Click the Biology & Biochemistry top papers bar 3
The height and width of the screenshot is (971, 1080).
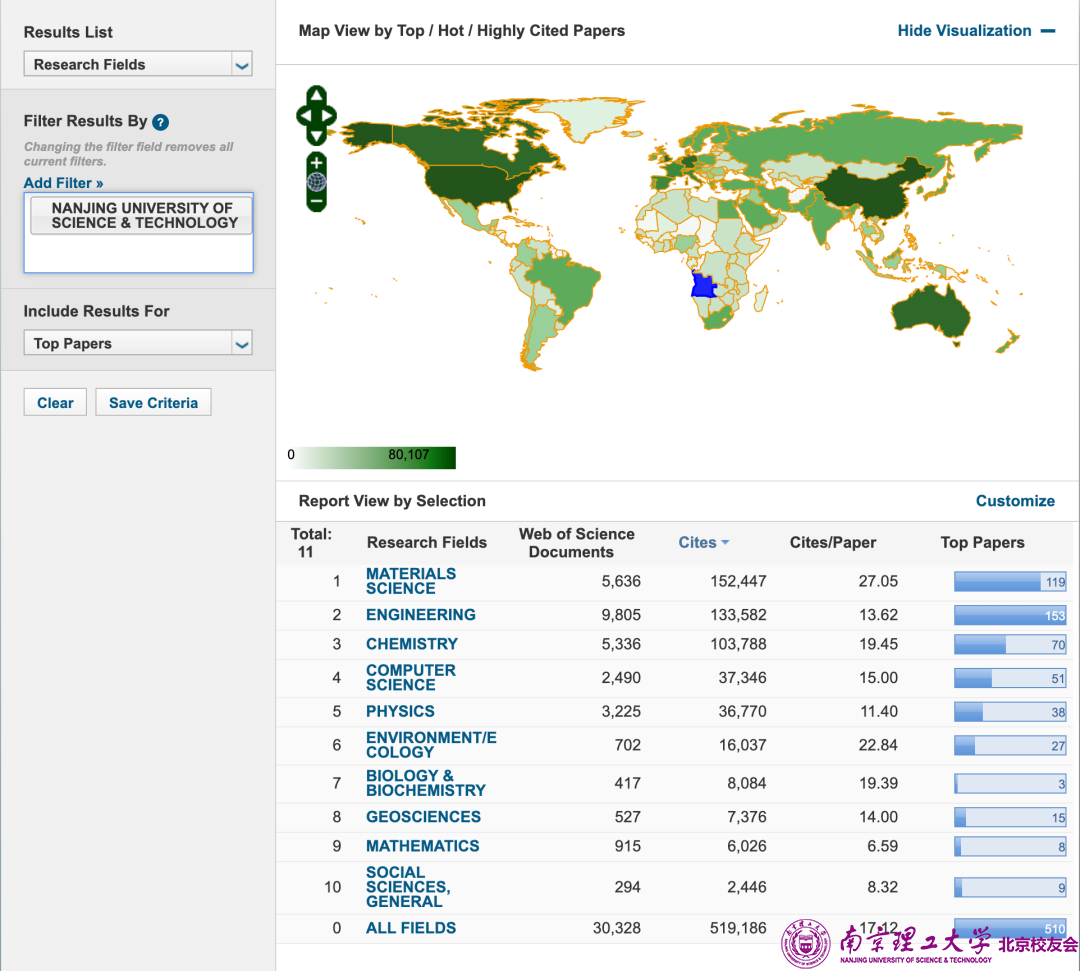1010,784
